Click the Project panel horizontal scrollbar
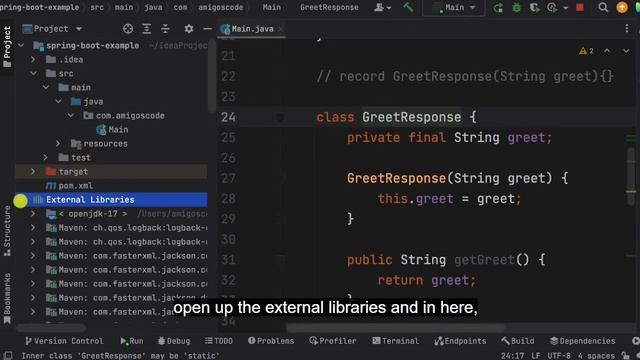Image resolution: width=640 pixels, height=360 pixels. (51, 328)
